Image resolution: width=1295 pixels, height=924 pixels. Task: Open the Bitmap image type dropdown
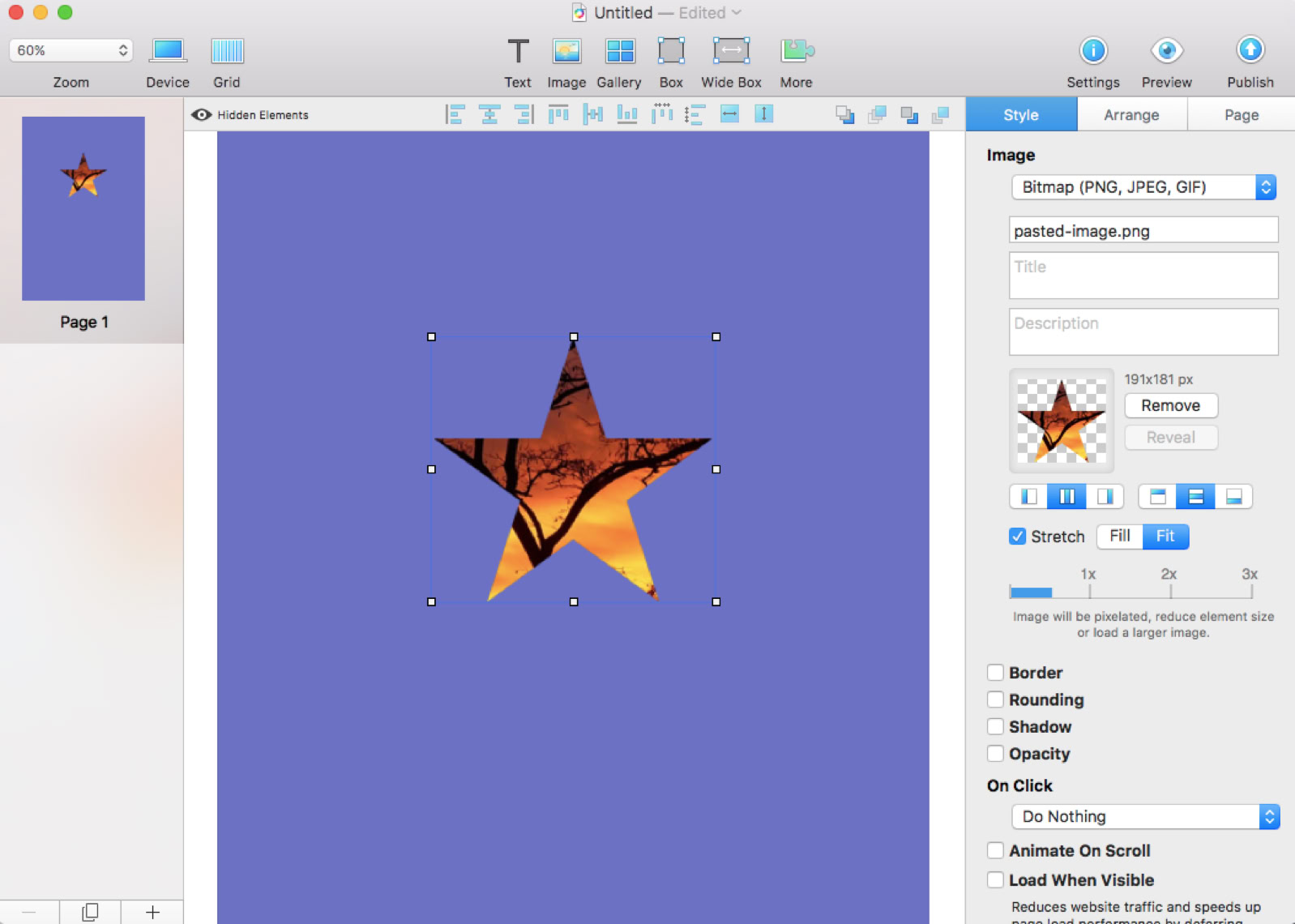tap(1143, 187)
